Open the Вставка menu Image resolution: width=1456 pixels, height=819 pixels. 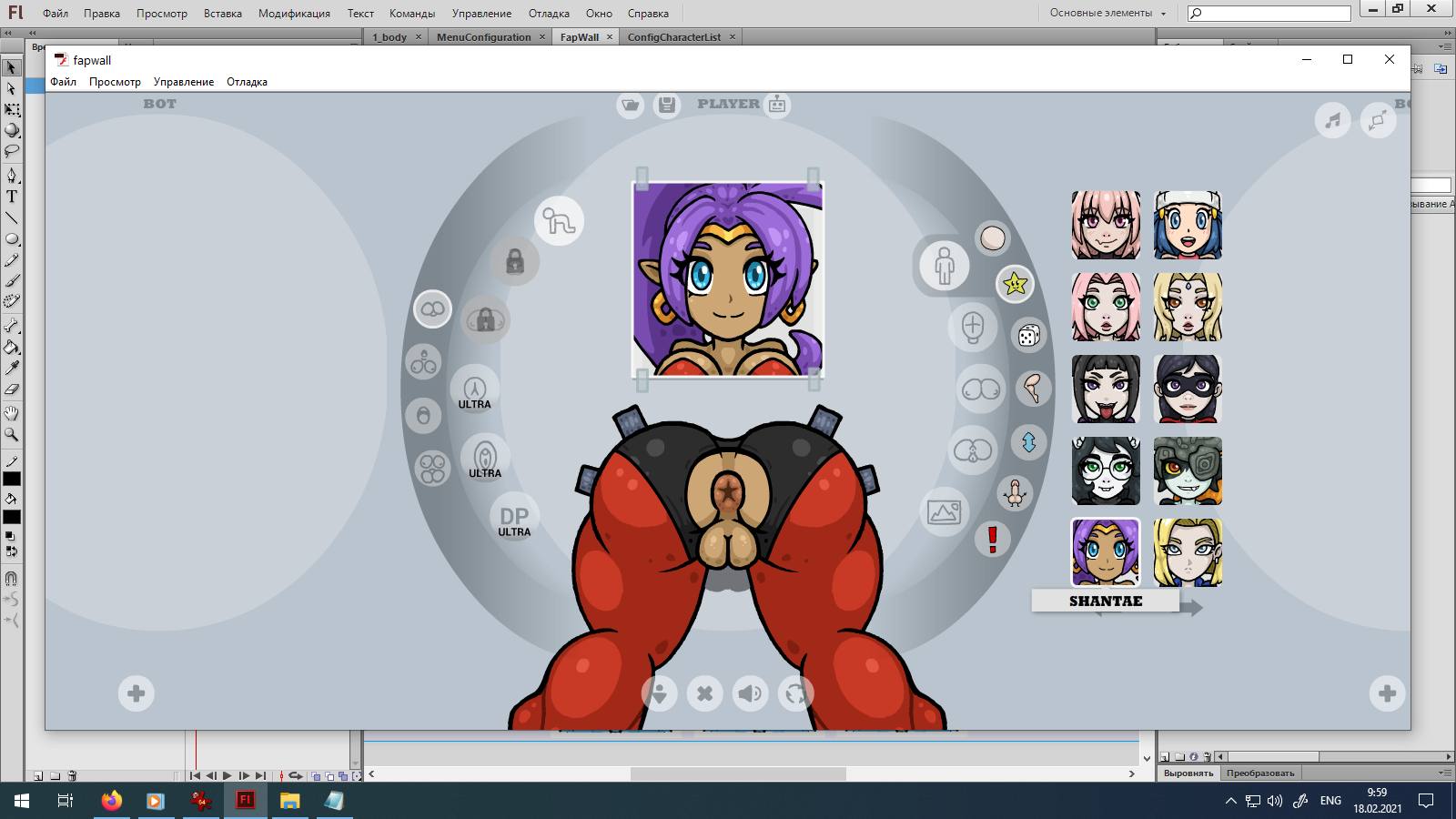[x=223, y=14]
